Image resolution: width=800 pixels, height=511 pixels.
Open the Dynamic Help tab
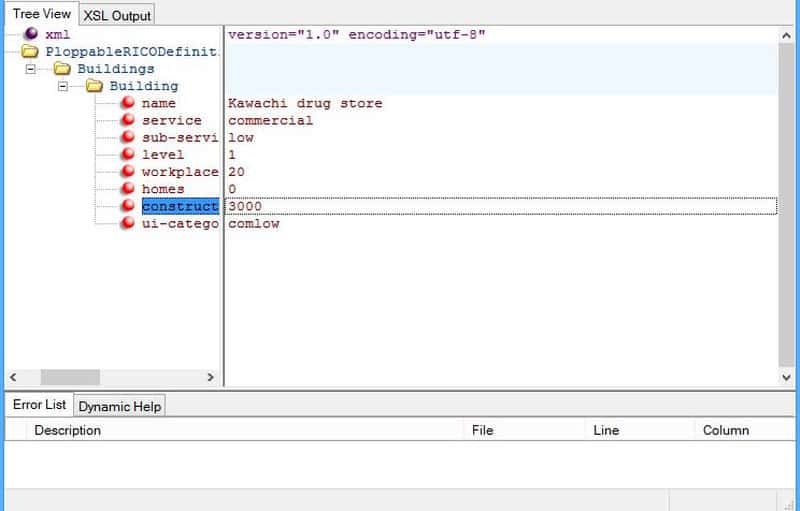coord(120,406)
